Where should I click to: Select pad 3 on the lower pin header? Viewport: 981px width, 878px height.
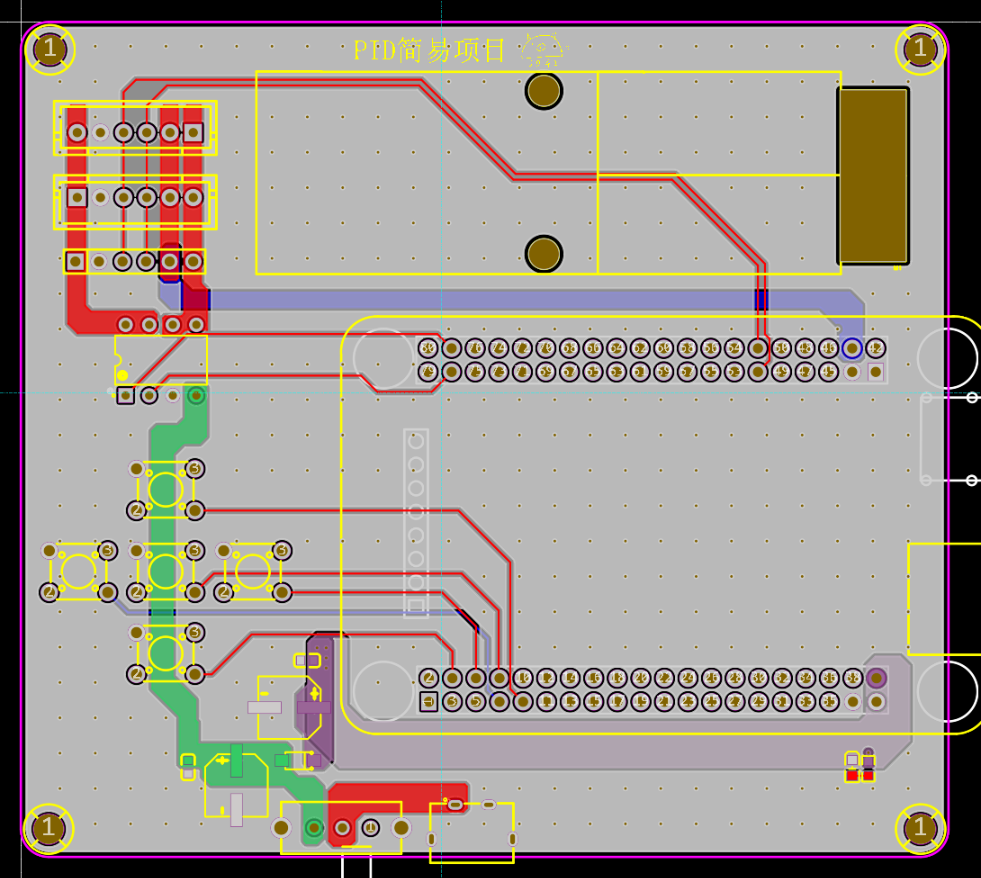click(x=452, y=702)
